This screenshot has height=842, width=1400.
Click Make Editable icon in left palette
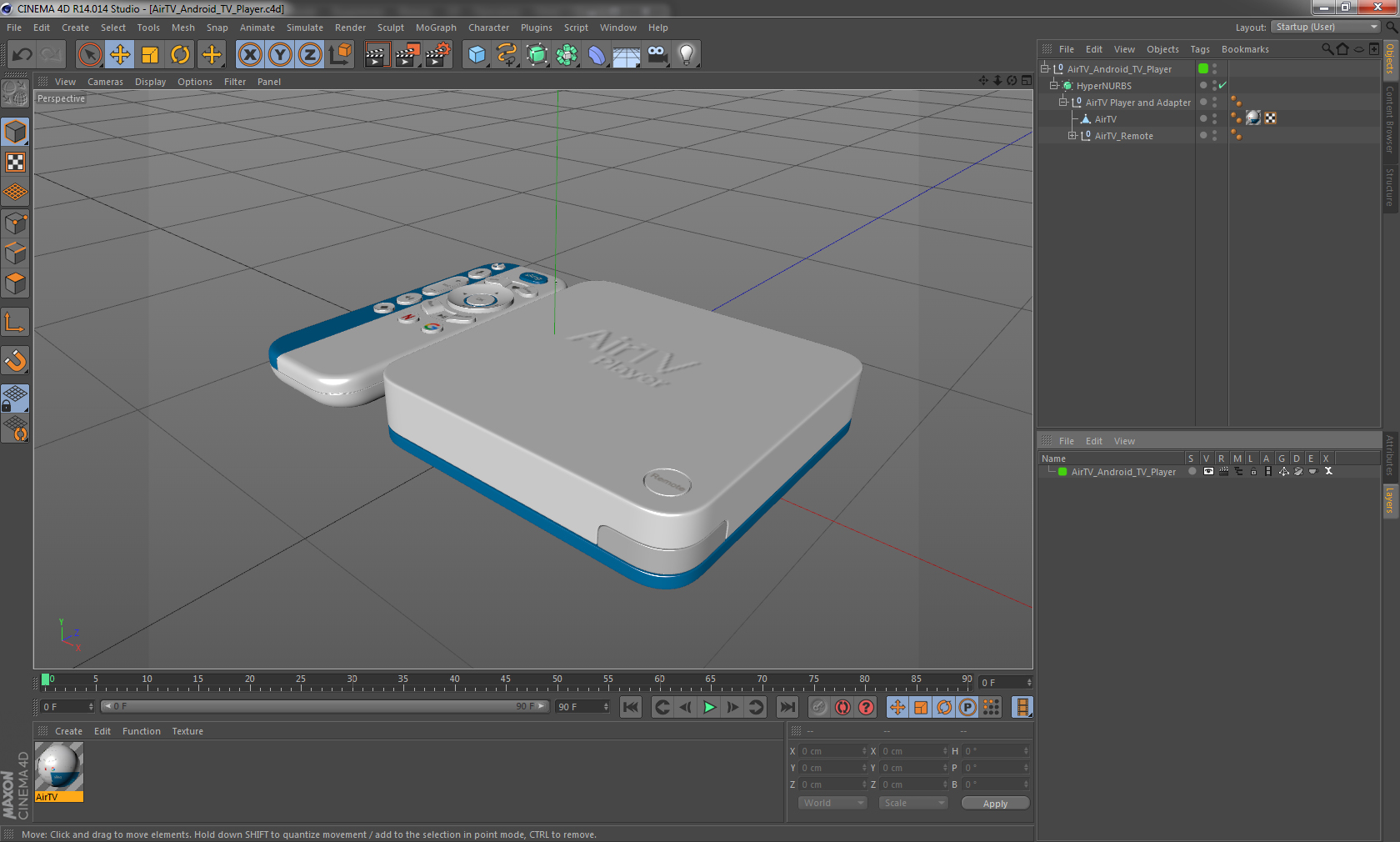[x=15, y=93]
